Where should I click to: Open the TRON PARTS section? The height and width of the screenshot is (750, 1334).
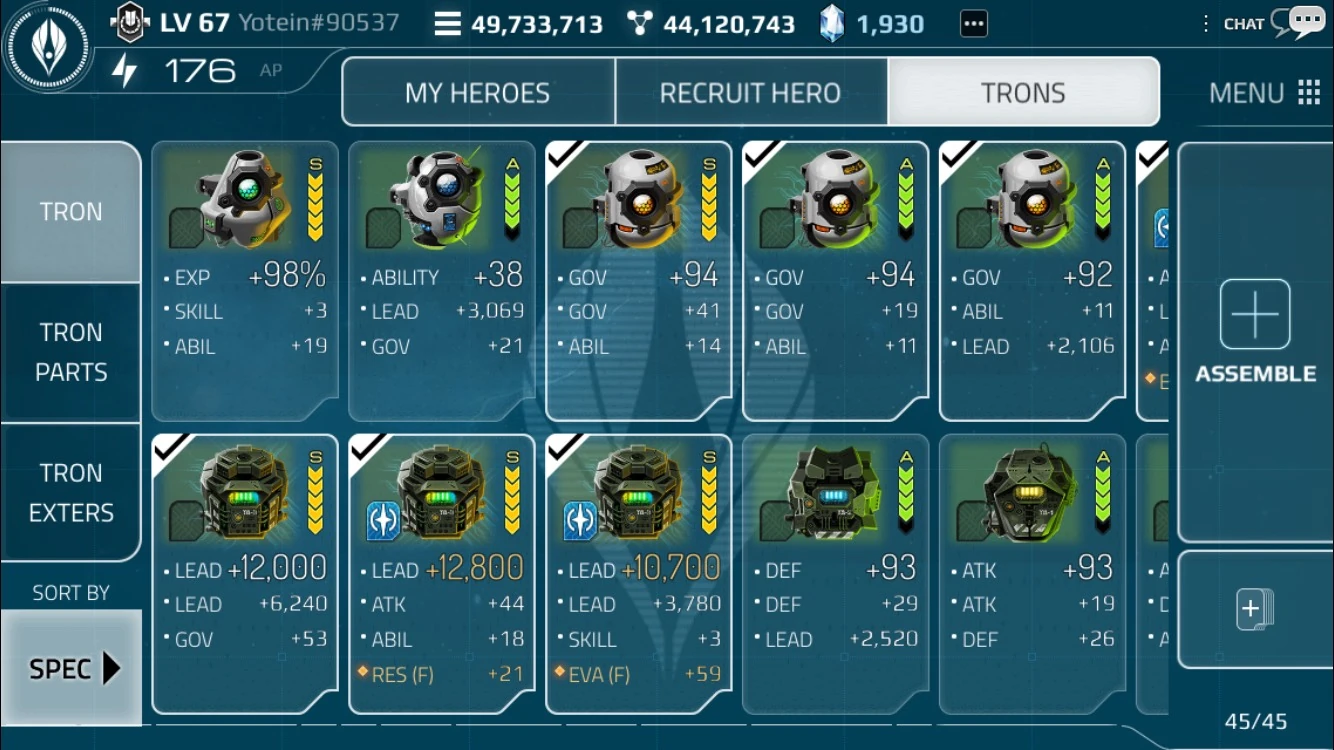coord(71,352)
